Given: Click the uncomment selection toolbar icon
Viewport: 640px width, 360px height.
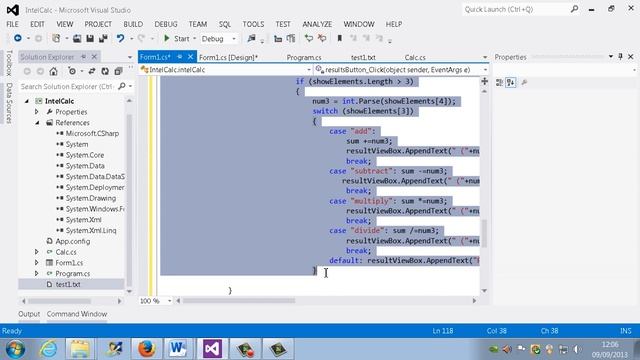Looking at the screenshot, I should (x=322, y=38).
